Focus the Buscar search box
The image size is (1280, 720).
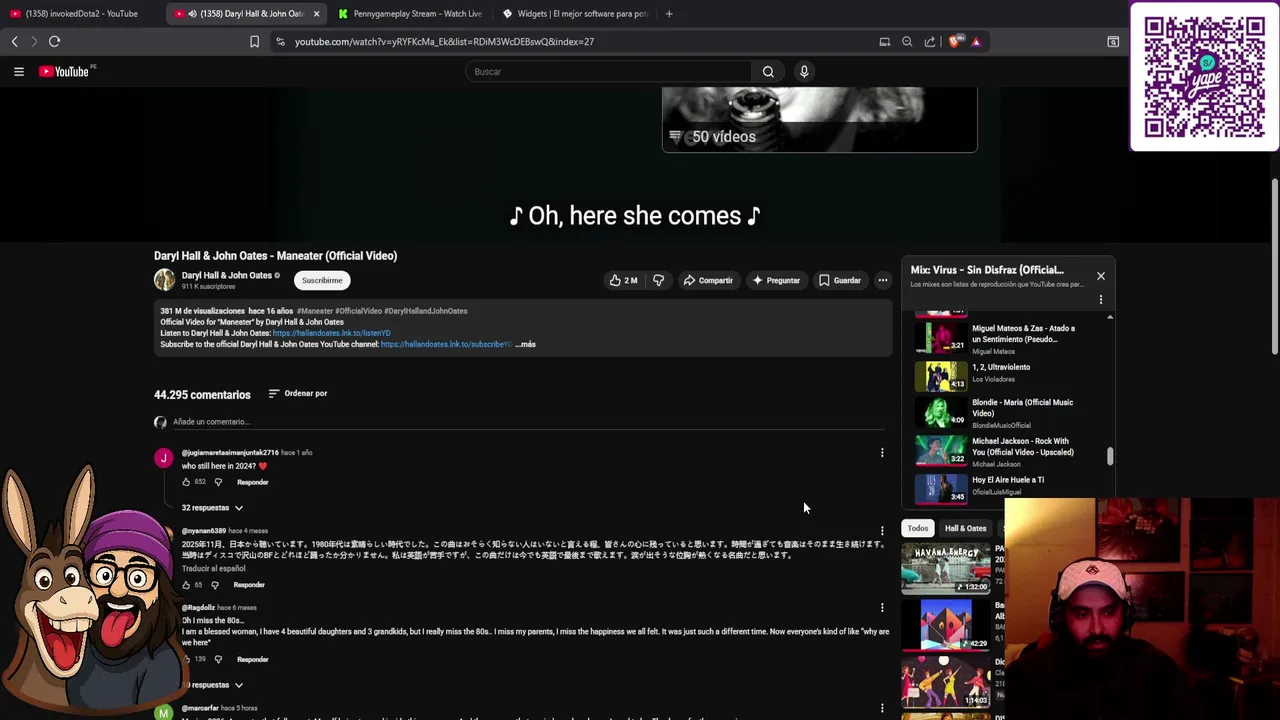(608, 71)
